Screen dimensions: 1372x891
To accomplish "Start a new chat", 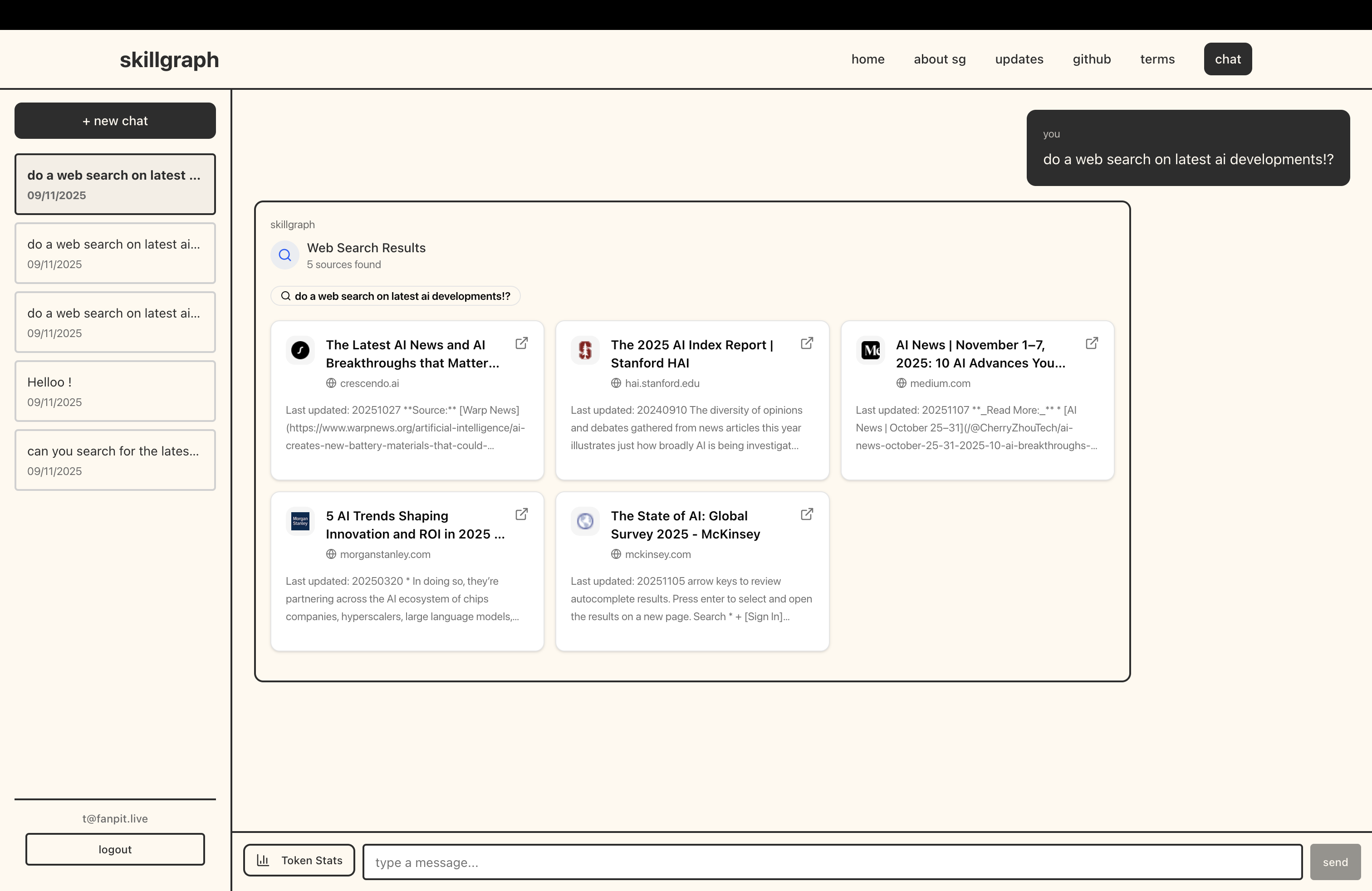I will 115,121.
